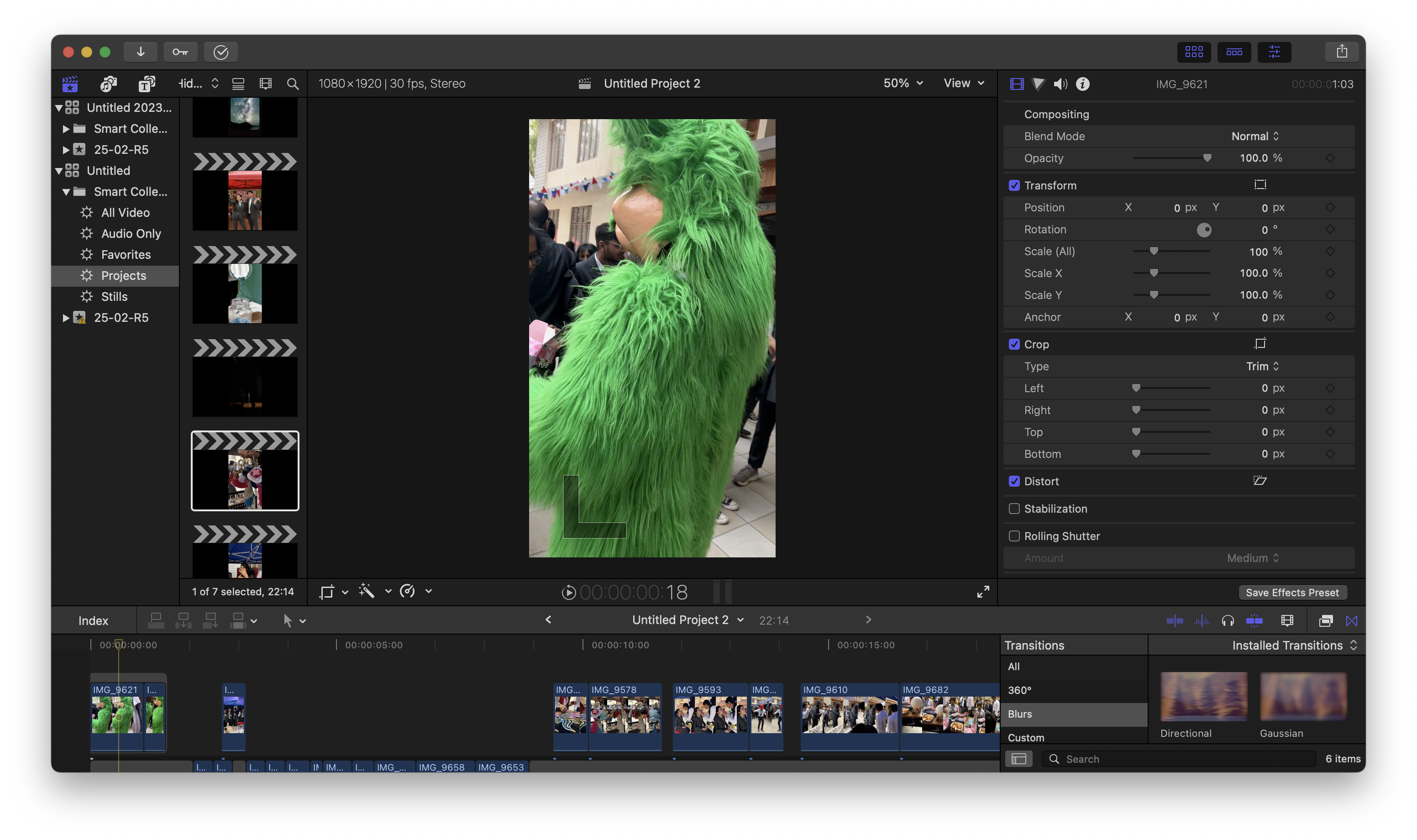Open filmstrip clip appearance icon
Screen dimensions: 1417x840
(x=265, y=84)
